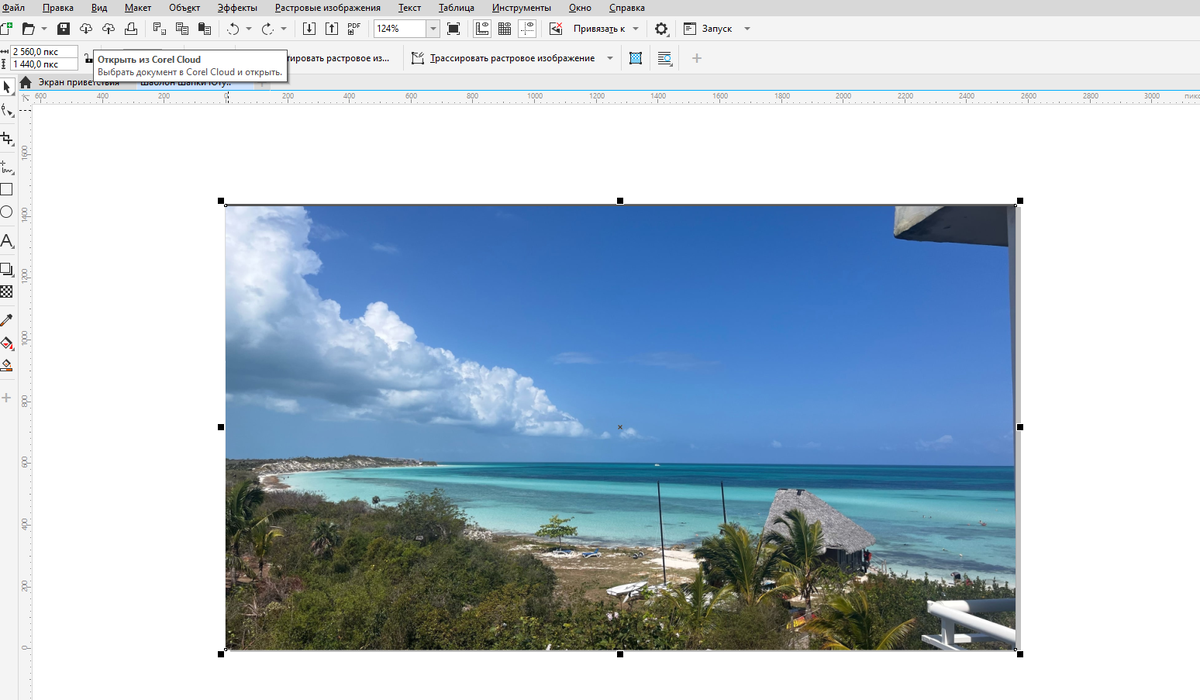1200x700 pixels.
Task: Click the width field showing 2 560,0 пкс
Action: [x=43, y=51]
